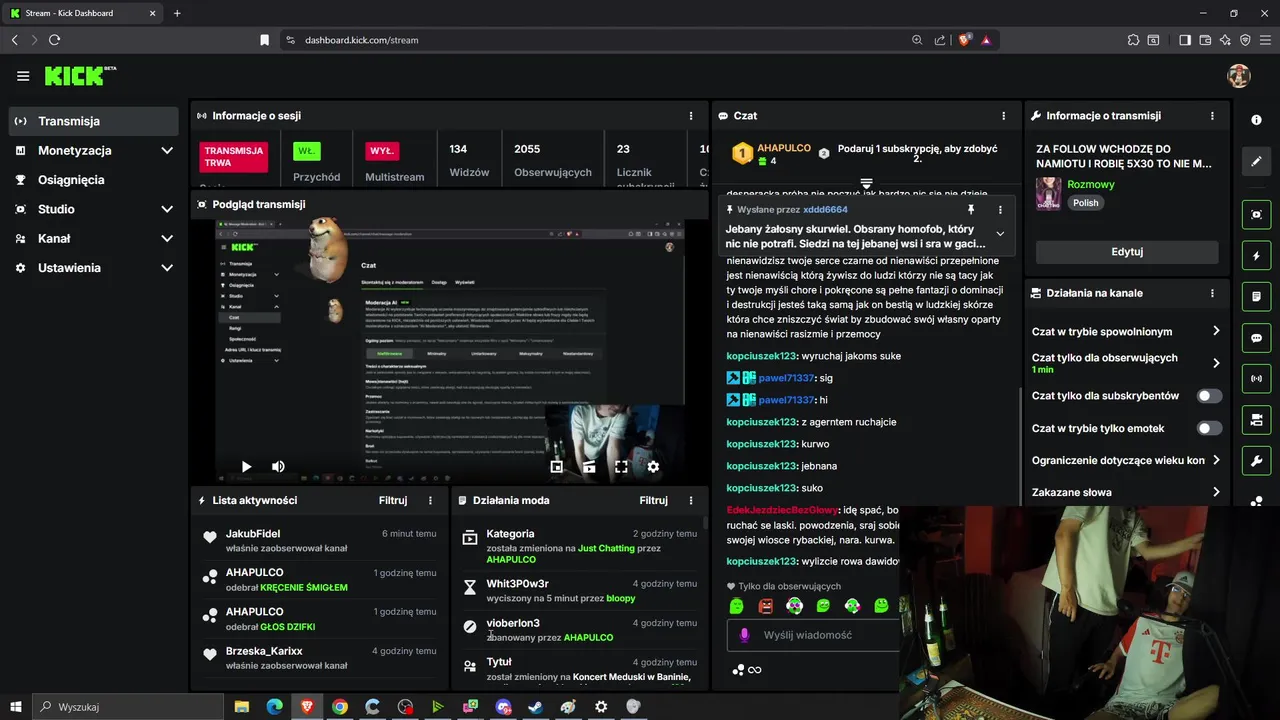Open Działania na kanale options menu
This screenshot has height=720, width=1280.
(x=1212, y=293)
